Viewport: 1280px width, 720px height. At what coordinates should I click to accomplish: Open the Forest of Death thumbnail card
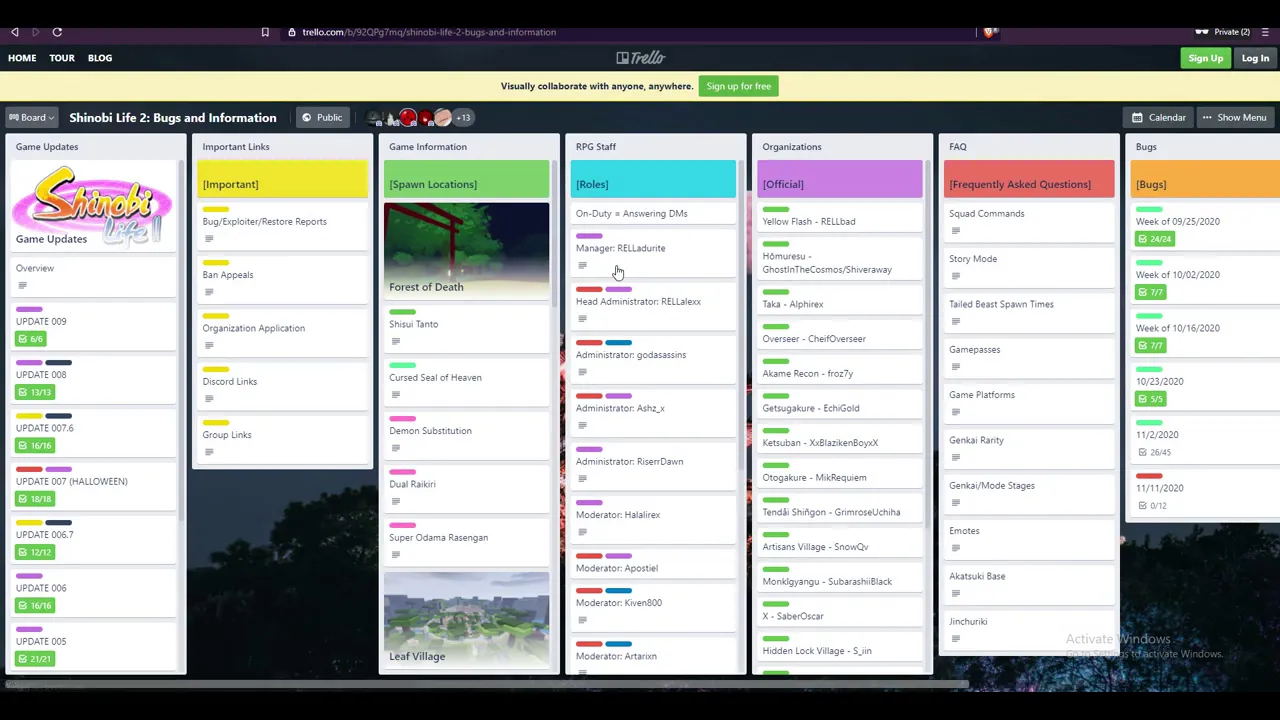pyautogui.click(x=467, y=250)
